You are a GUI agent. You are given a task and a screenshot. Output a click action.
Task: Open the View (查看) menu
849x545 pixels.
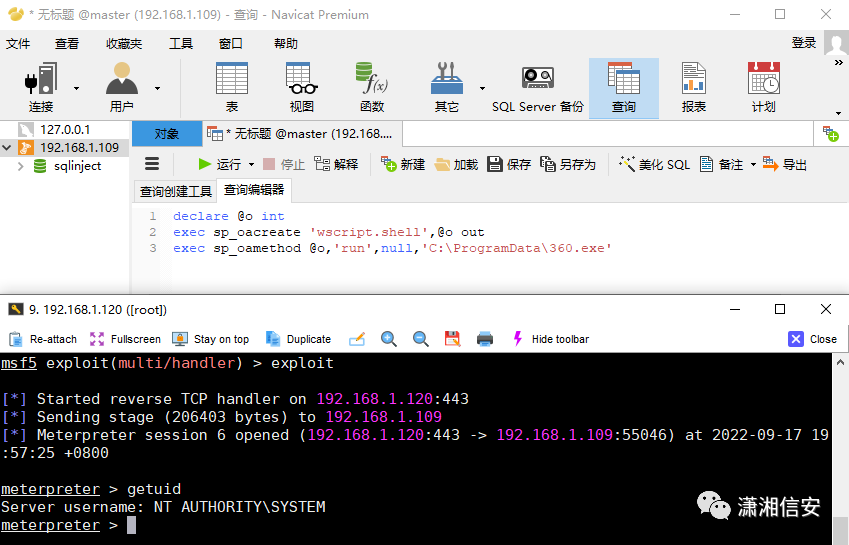[67, 44]
